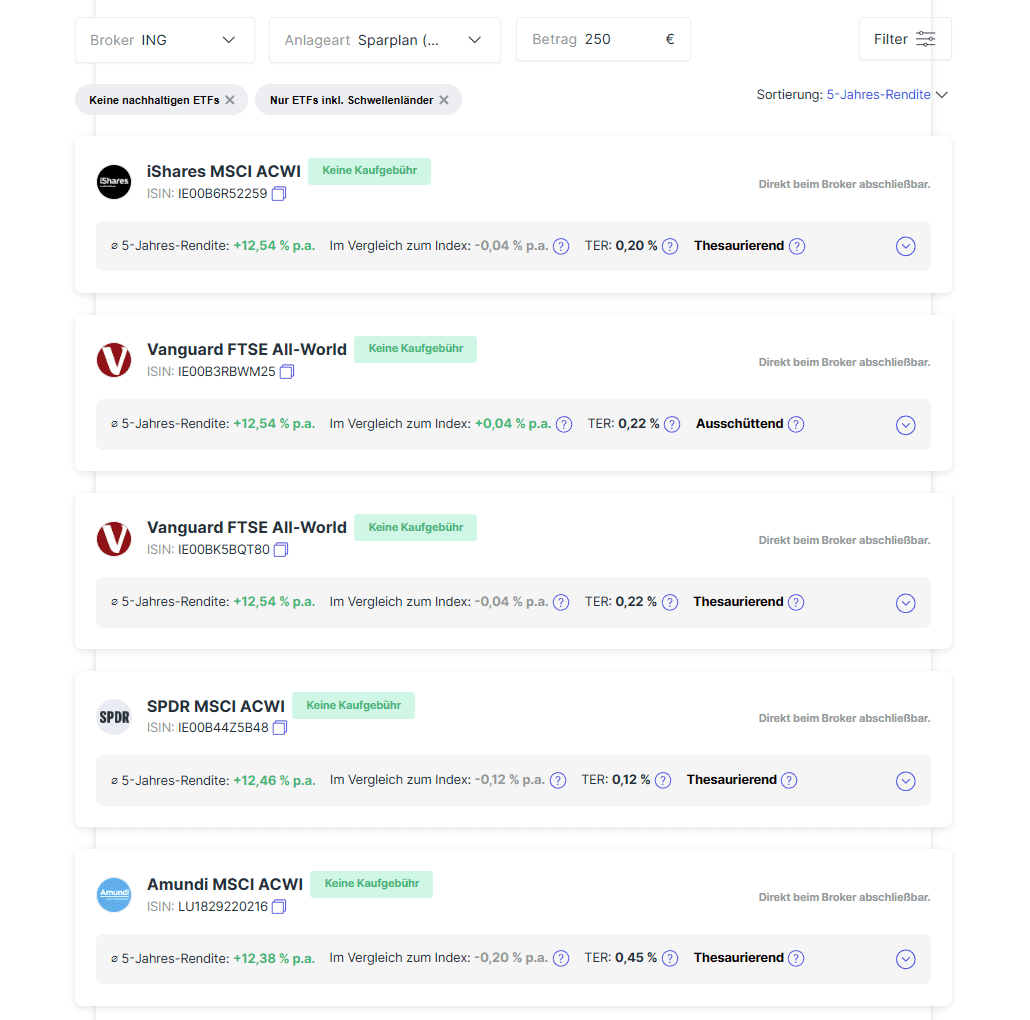Copy the Amundi MSCI ACWI ISIN

click(279, 906)
